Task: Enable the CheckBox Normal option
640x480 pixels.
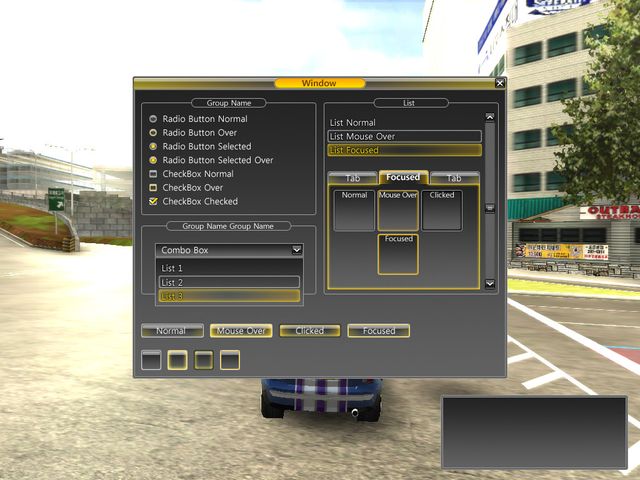Action: click(x=153, y=174)
